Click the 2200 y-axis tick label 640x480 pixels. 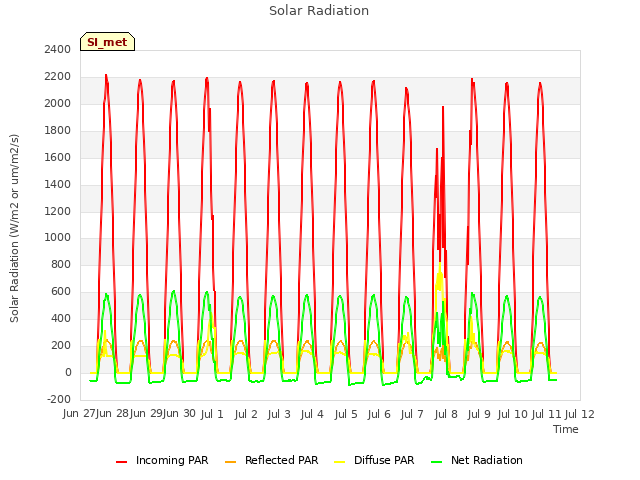coord(58,77)
